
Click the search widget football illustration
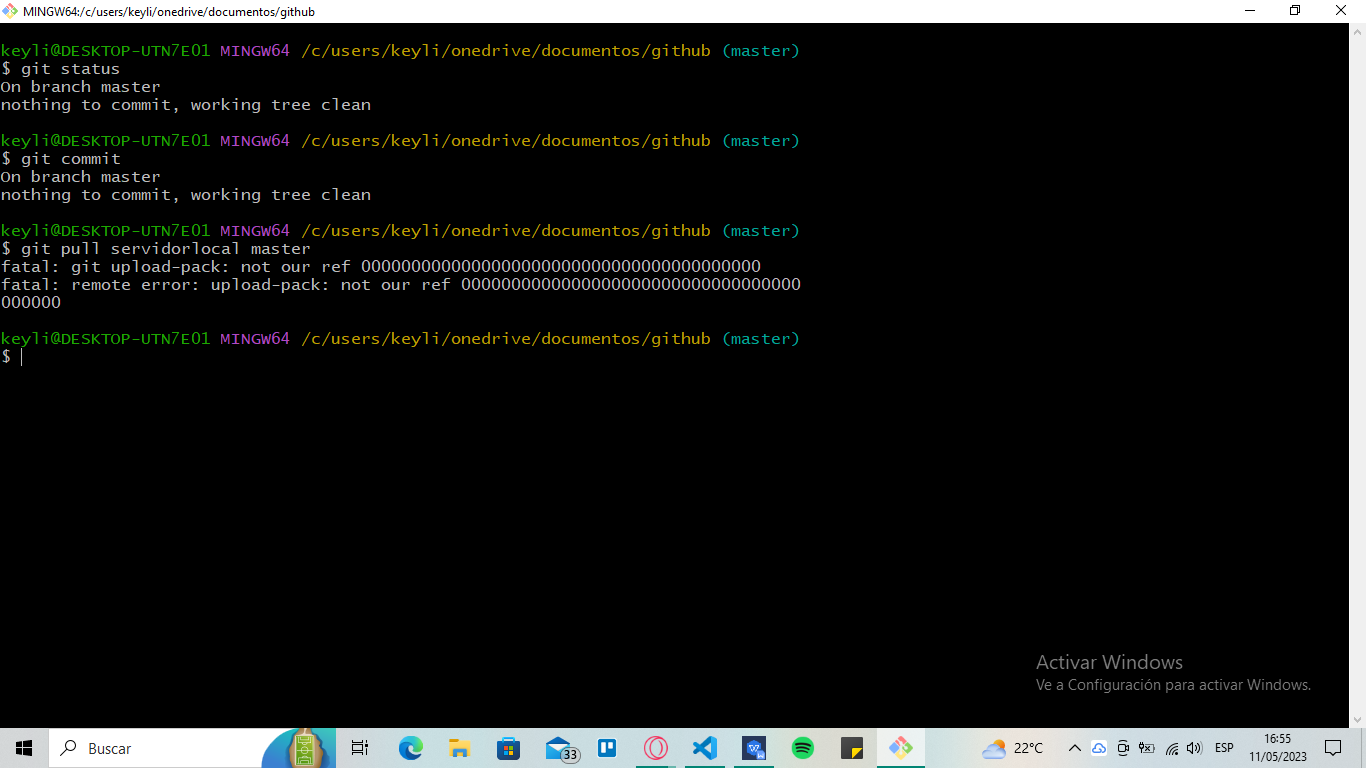[x=298, y=748]
